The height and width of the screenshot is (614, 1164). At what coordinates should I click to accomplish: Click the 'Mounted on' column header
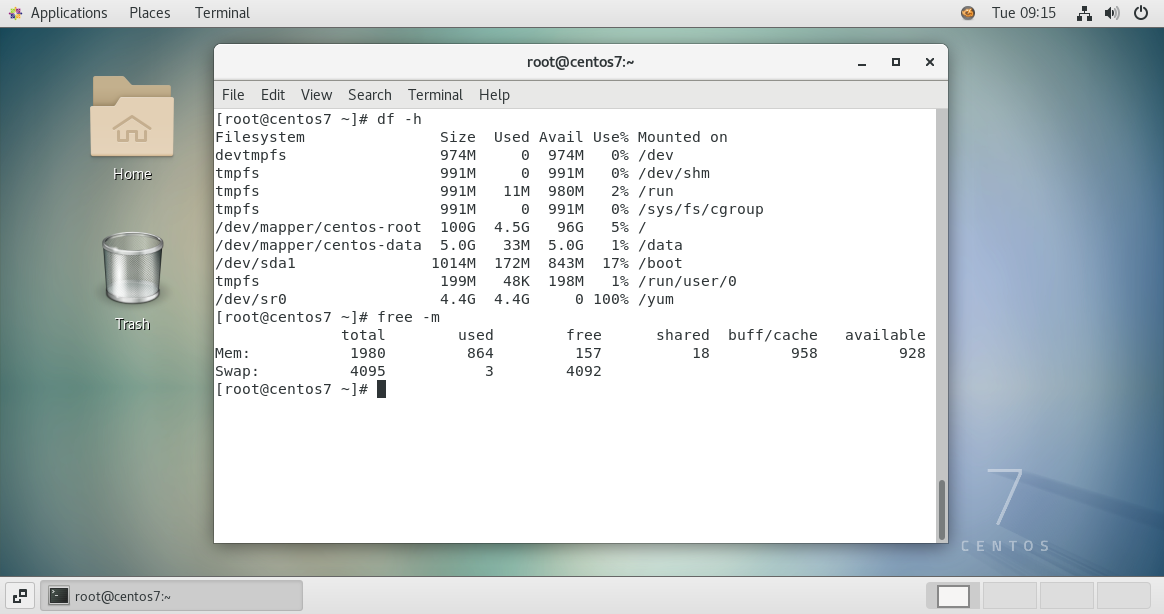[x=683, y=137]
